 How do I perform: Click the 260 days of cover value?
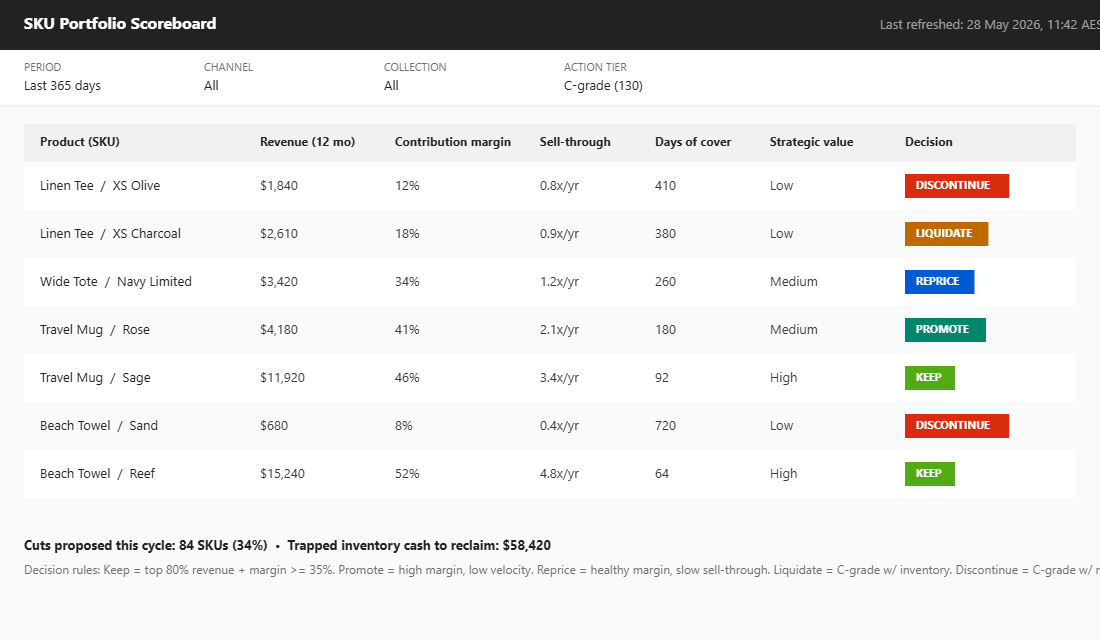pyautogui.click(x=665, y=282)
